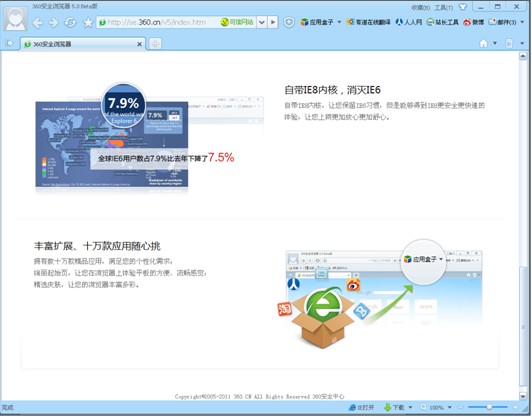This screenshot has height=417, width=532.
Task: Click scrollbar up arrow
Action: [x=523, y=56]
